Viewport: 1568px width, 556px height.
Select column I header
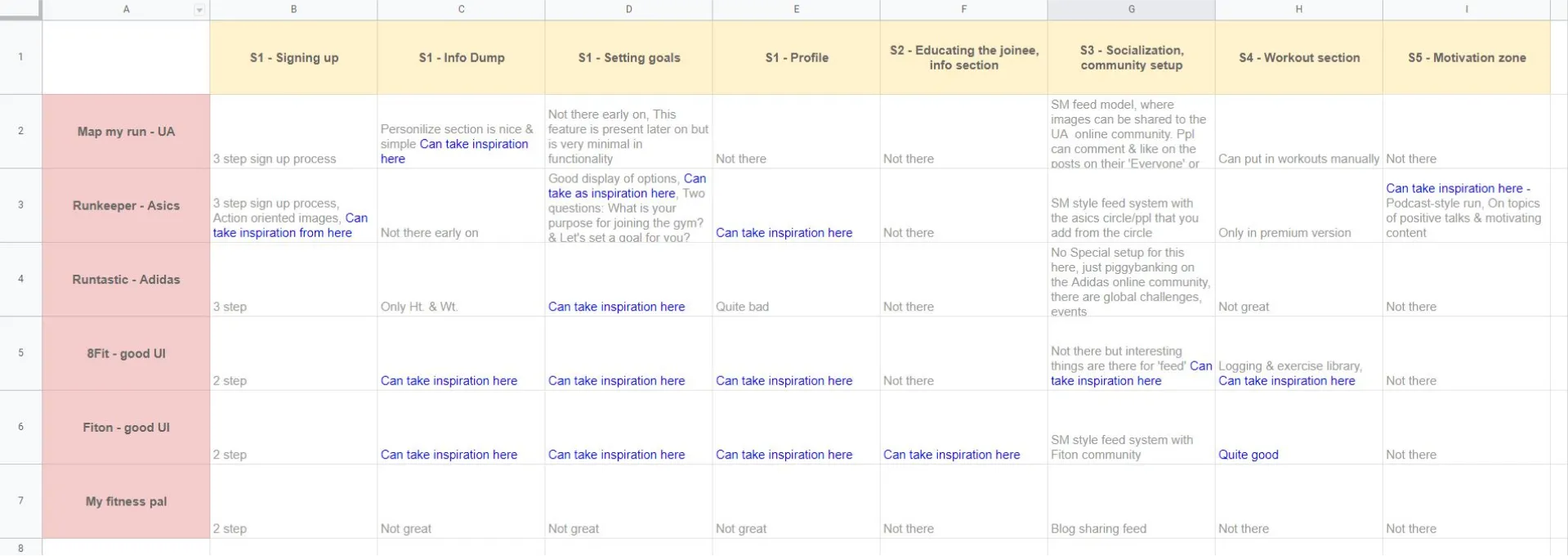[1466, 10]
